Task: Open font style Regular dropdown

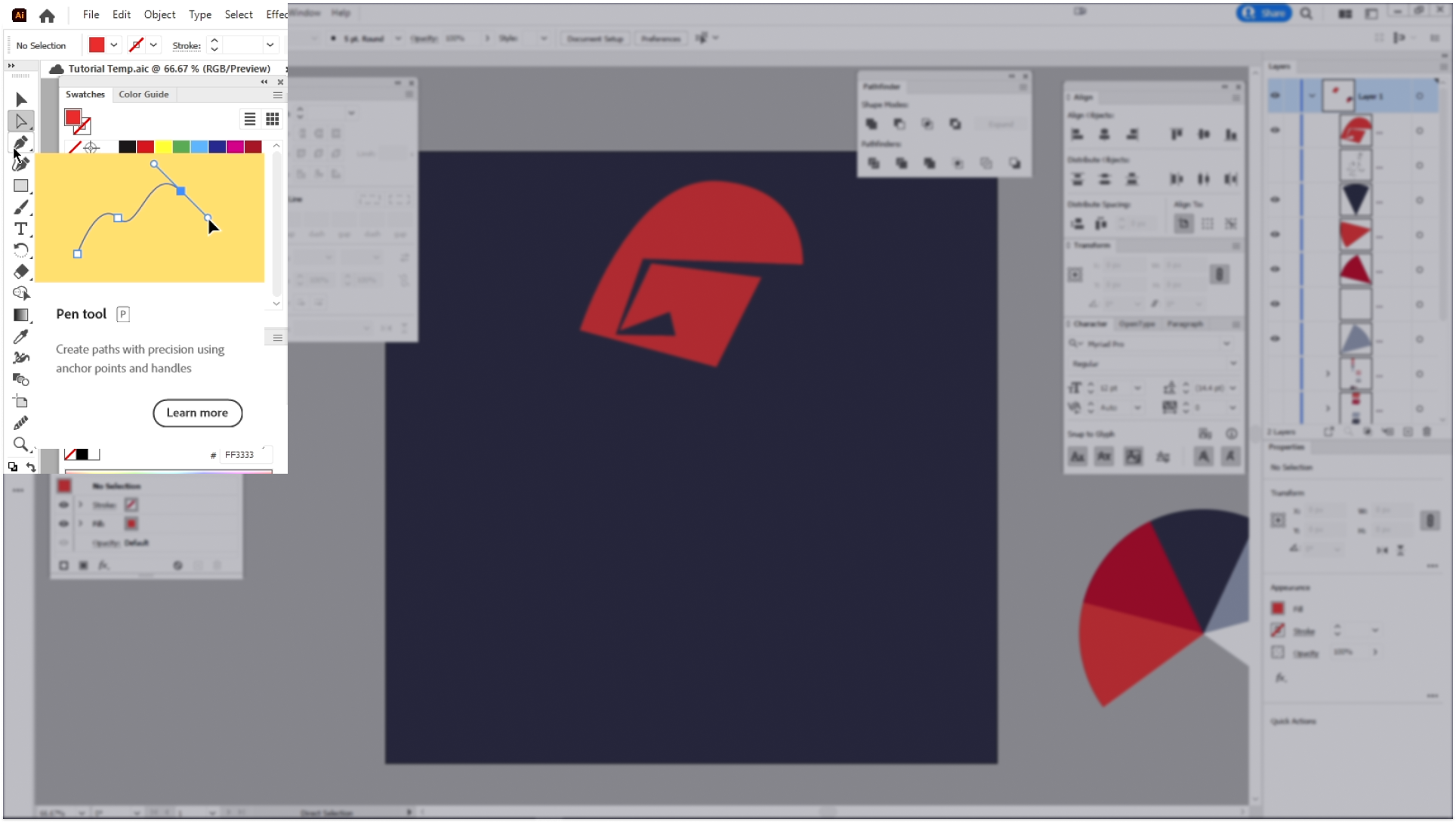Action: click(x=1232, y=363)
